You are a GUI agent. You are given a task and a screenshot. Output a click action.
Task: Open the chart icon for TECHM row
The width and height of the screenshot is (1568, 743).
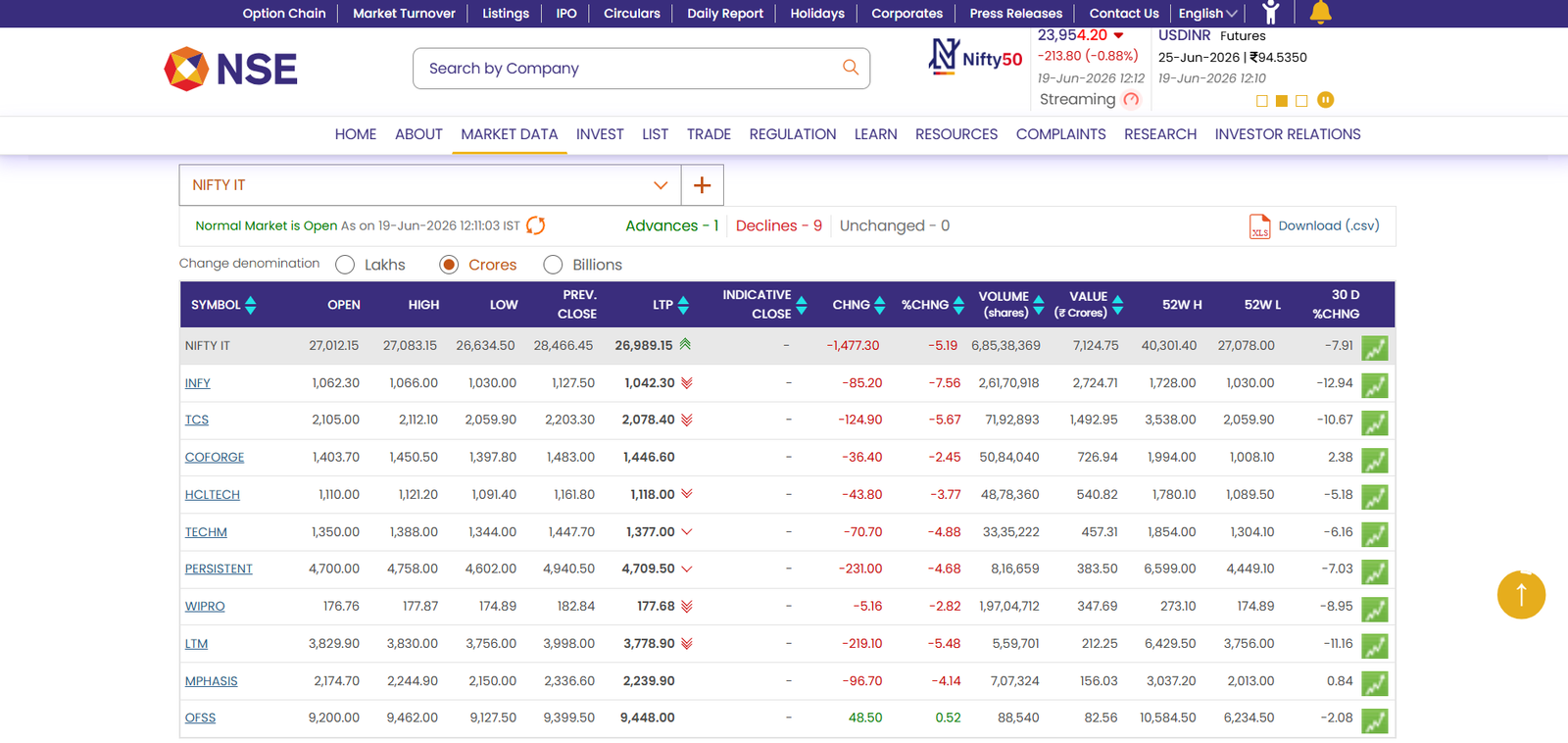[1375, 534]
